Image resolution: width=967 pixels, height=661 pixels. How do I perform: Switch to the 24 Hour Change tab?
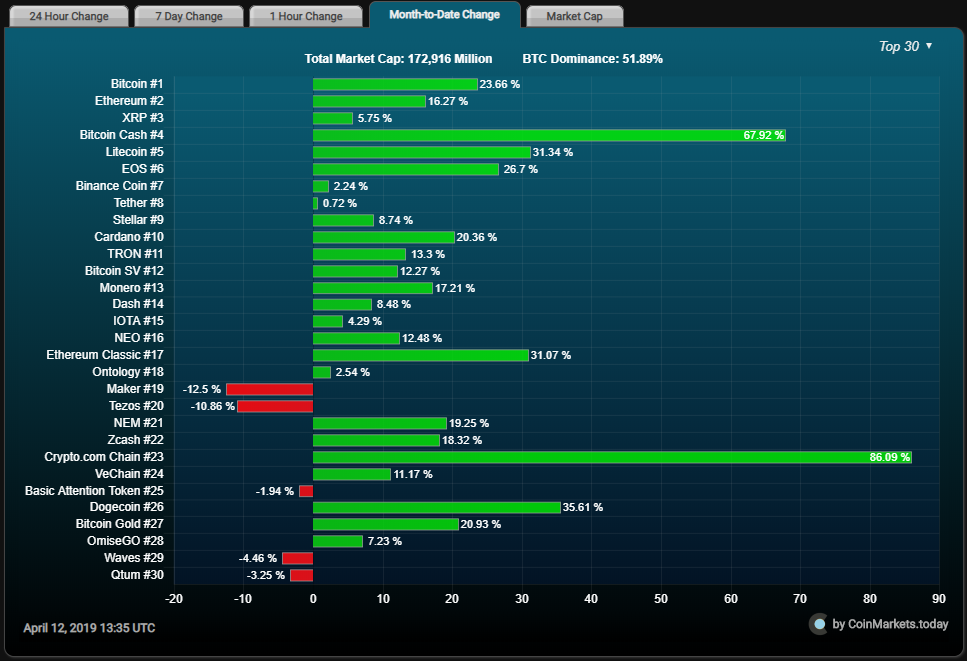coord(69,16)
